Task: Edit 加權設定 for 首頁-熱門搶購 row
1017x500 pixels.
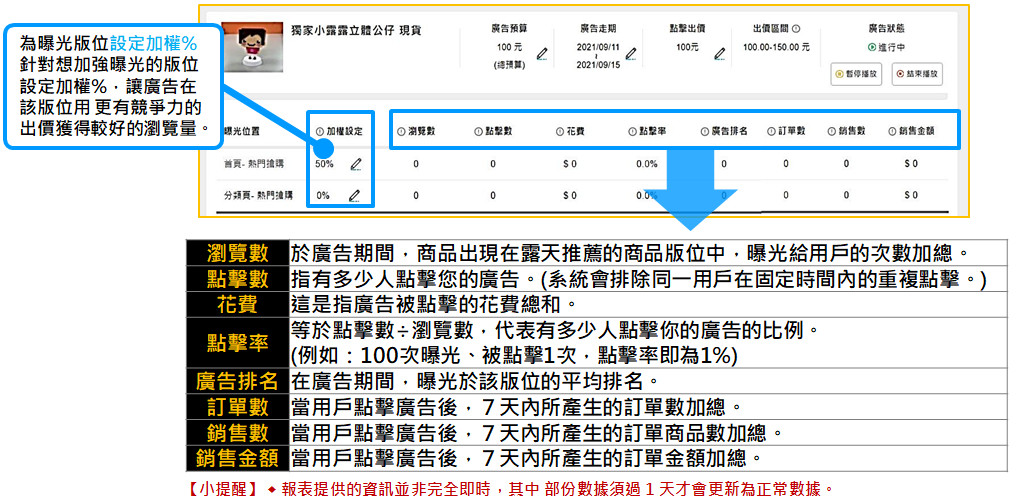Action: 355,165
